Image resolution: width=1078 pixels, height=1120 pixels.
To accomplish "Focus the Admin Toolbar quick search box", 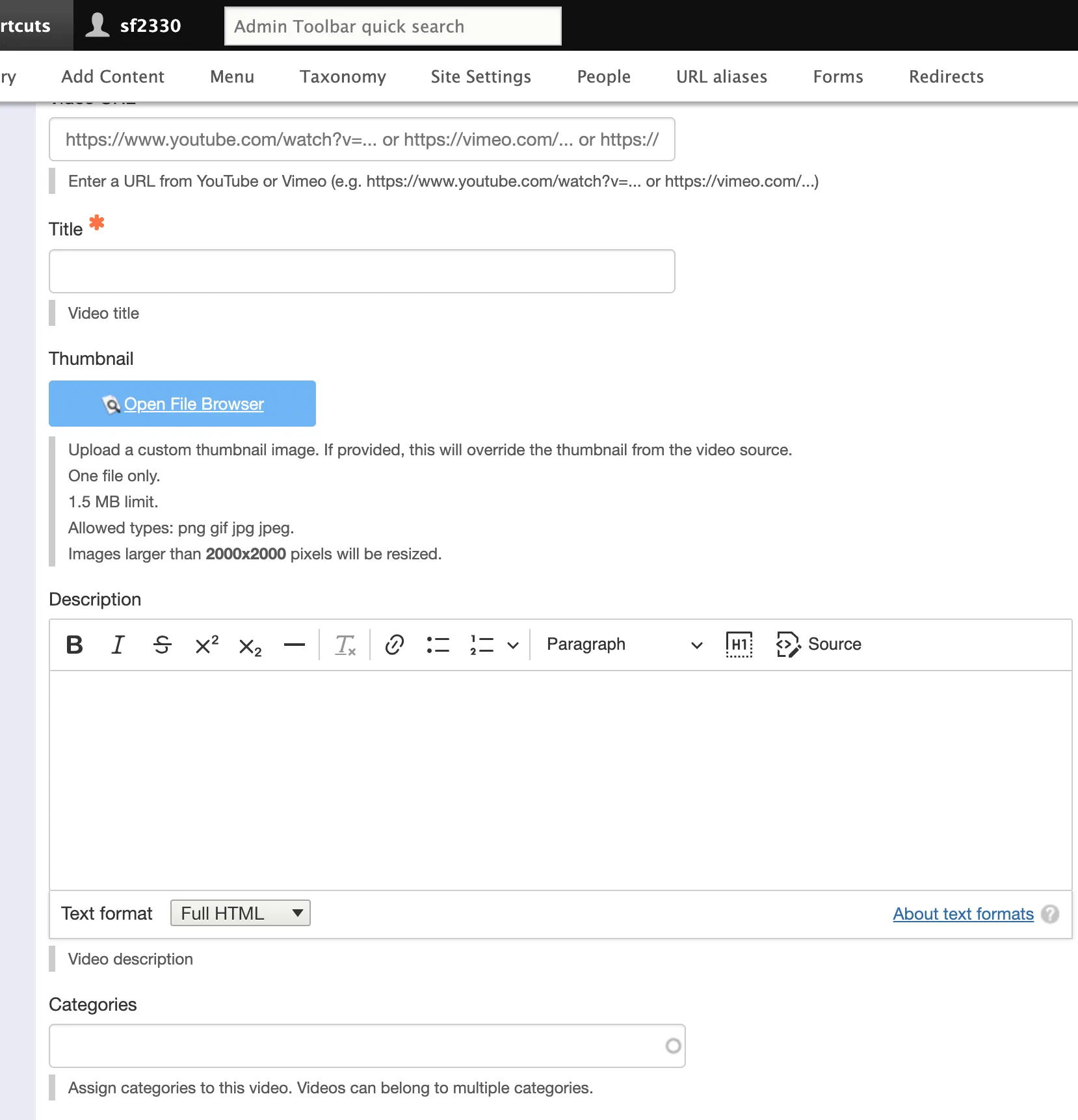I will [393, 26].
